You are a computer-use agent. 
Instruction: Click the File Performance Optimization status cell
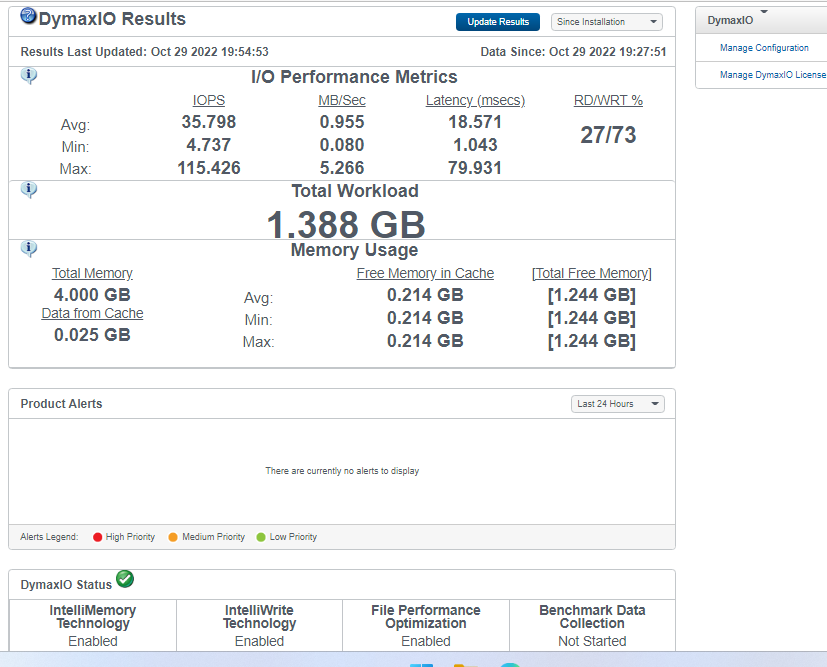pos(426,625)
